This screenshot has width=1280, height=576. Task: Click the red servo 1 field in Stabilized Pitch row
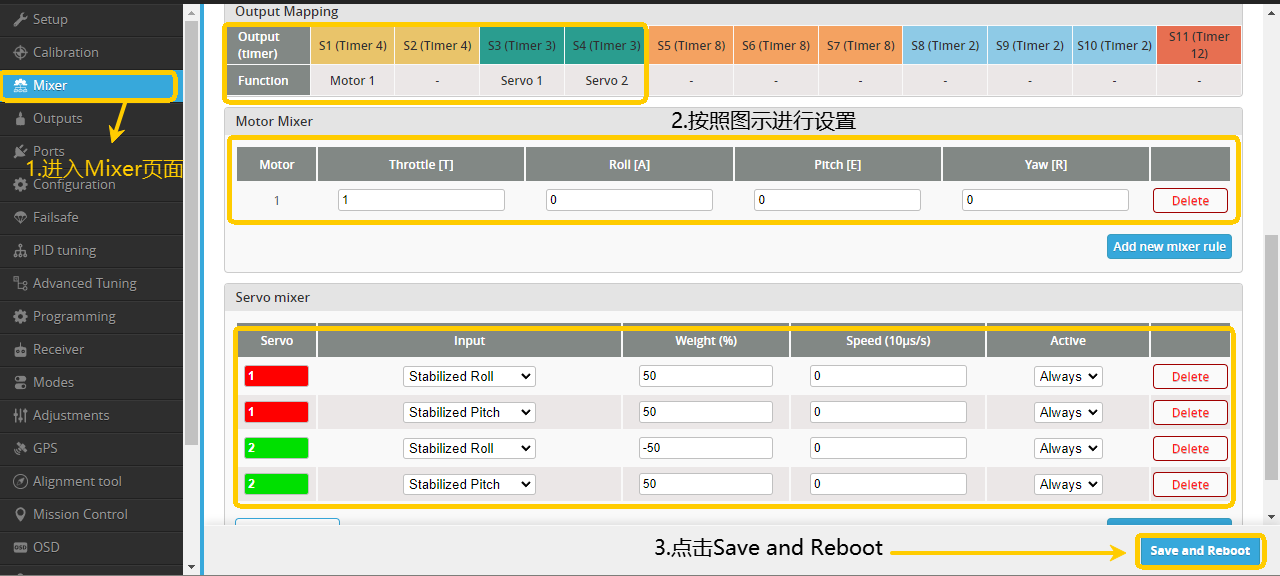277,412
